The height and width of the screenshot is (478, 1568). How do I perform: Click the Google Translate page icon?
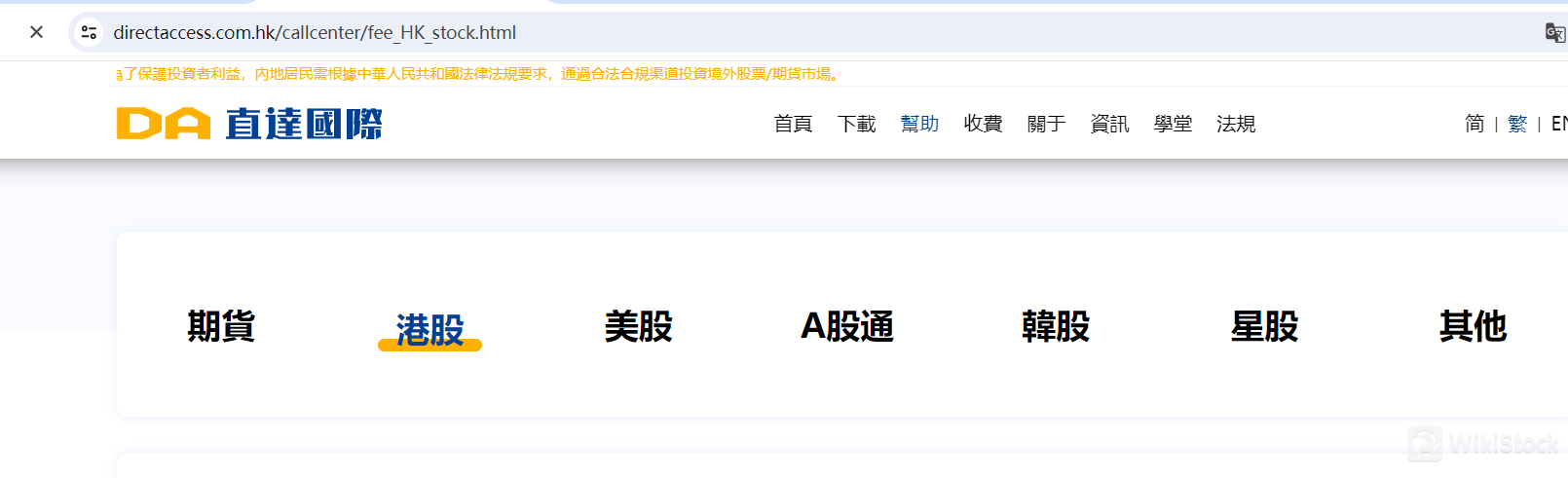[x=1554, y=32]
